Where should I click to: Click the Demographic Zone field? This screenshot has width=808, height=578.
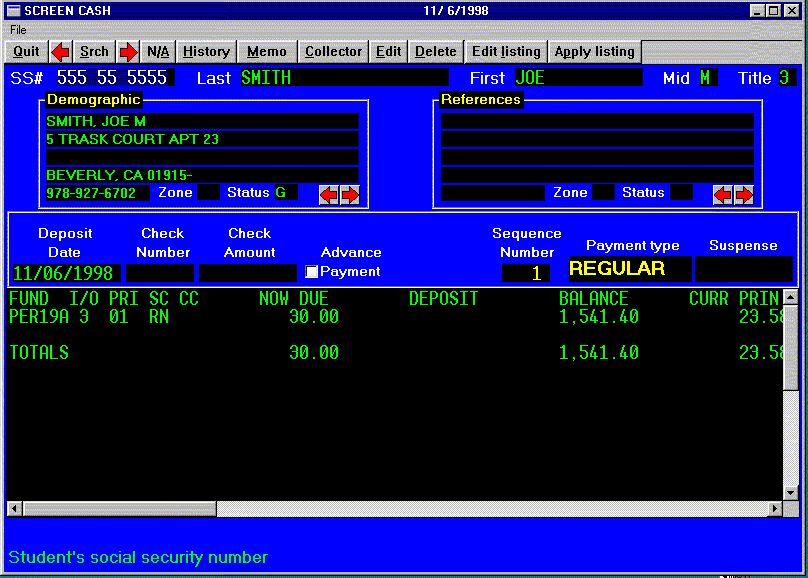pos(208,193)
